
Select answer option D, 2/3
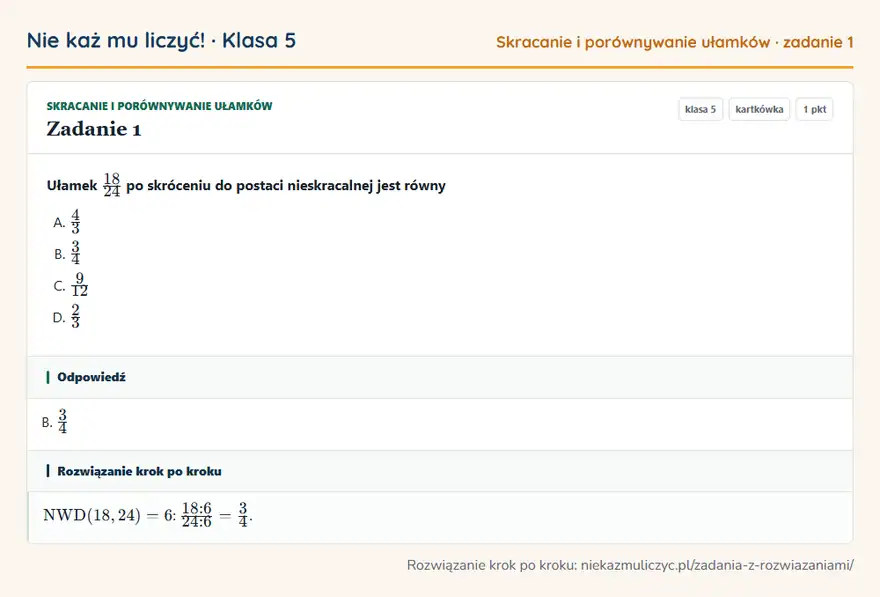tap(67, 317)
